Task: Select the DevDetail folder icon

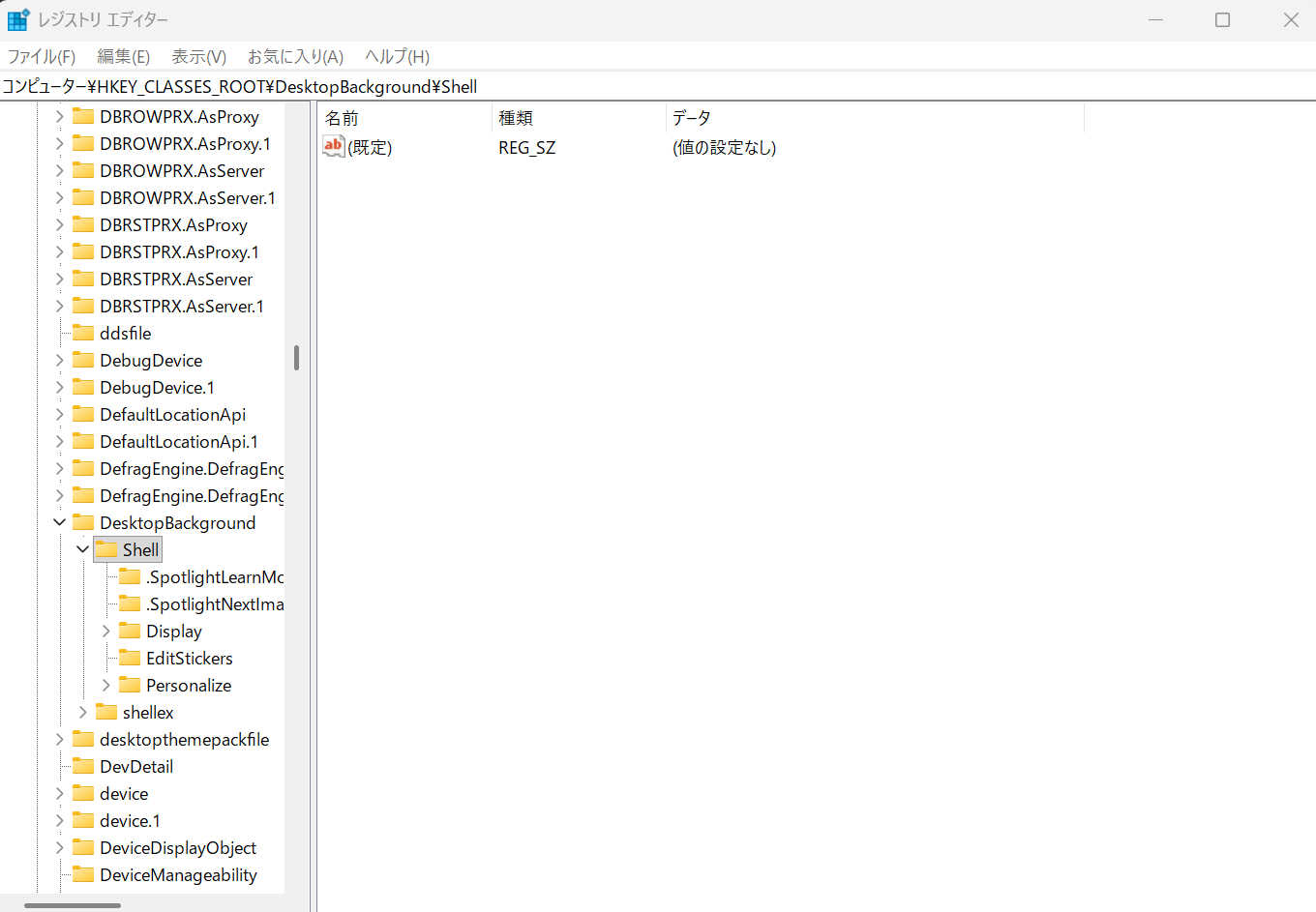Action: click(x=83, y=767)
